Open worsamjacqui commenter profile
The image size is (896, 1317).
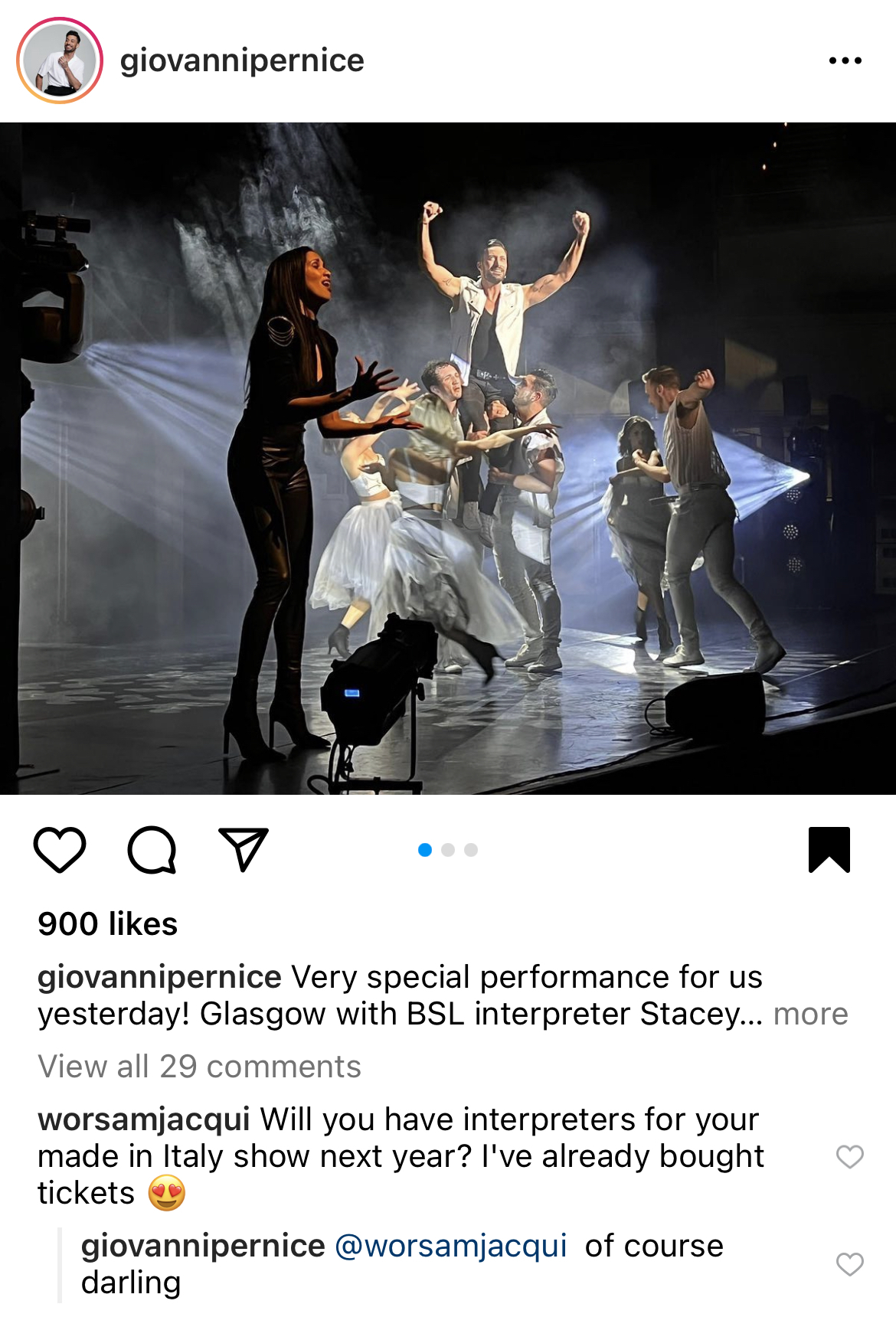tap(144, 1119)
